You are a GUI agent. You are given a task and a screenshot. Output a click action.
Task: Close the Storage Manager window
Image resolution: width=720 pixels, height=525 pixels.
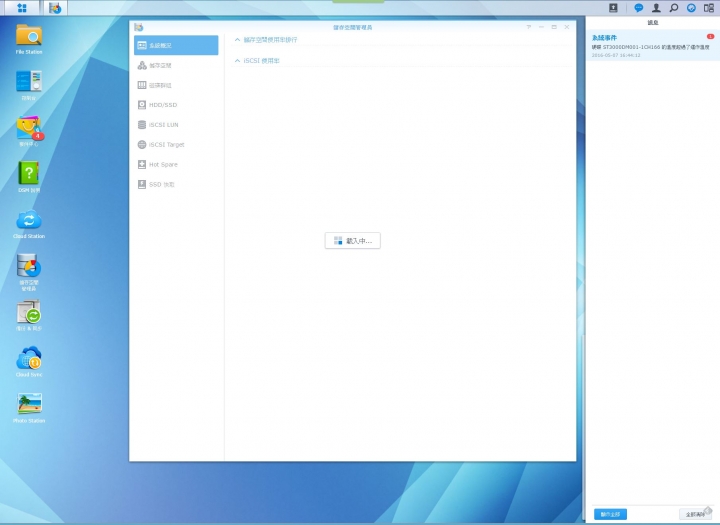pos(567,27)
